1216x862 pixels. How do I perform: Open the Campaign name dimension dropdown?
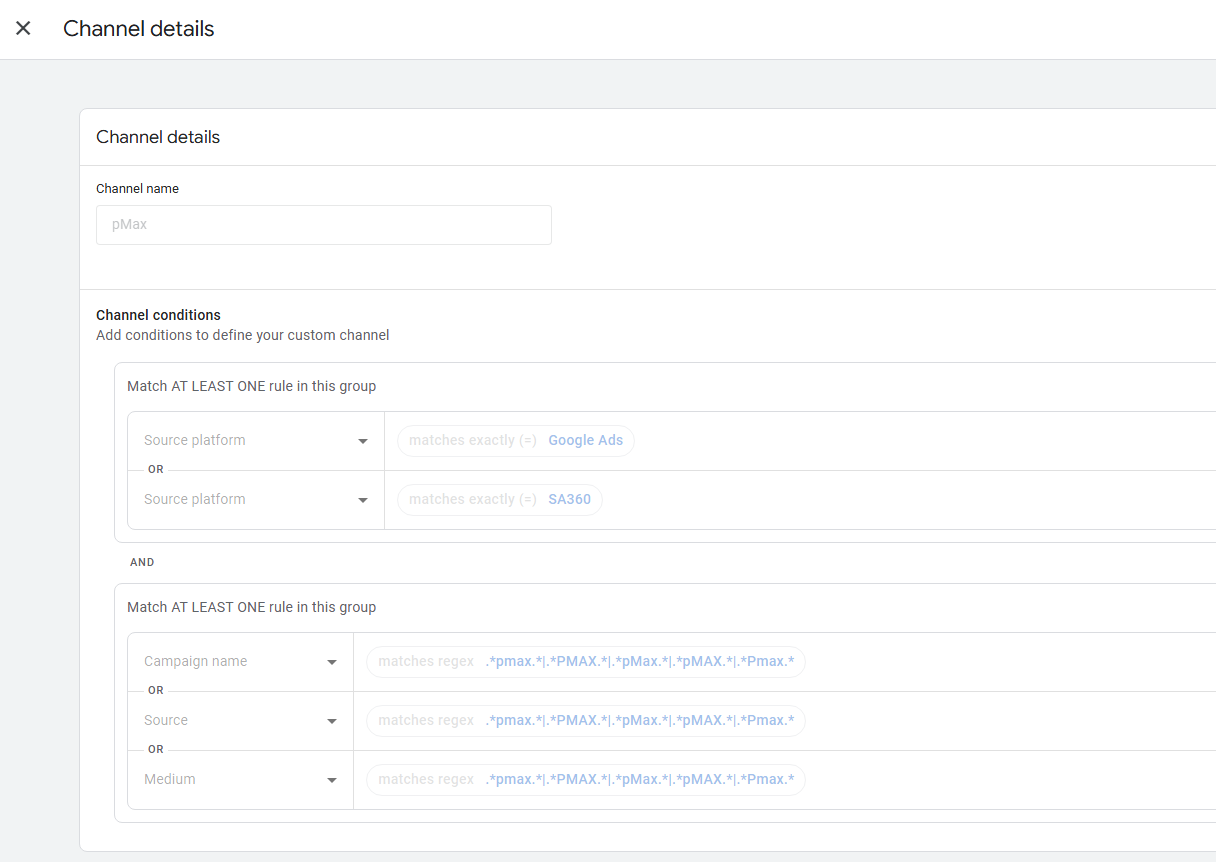coord(240,662)
